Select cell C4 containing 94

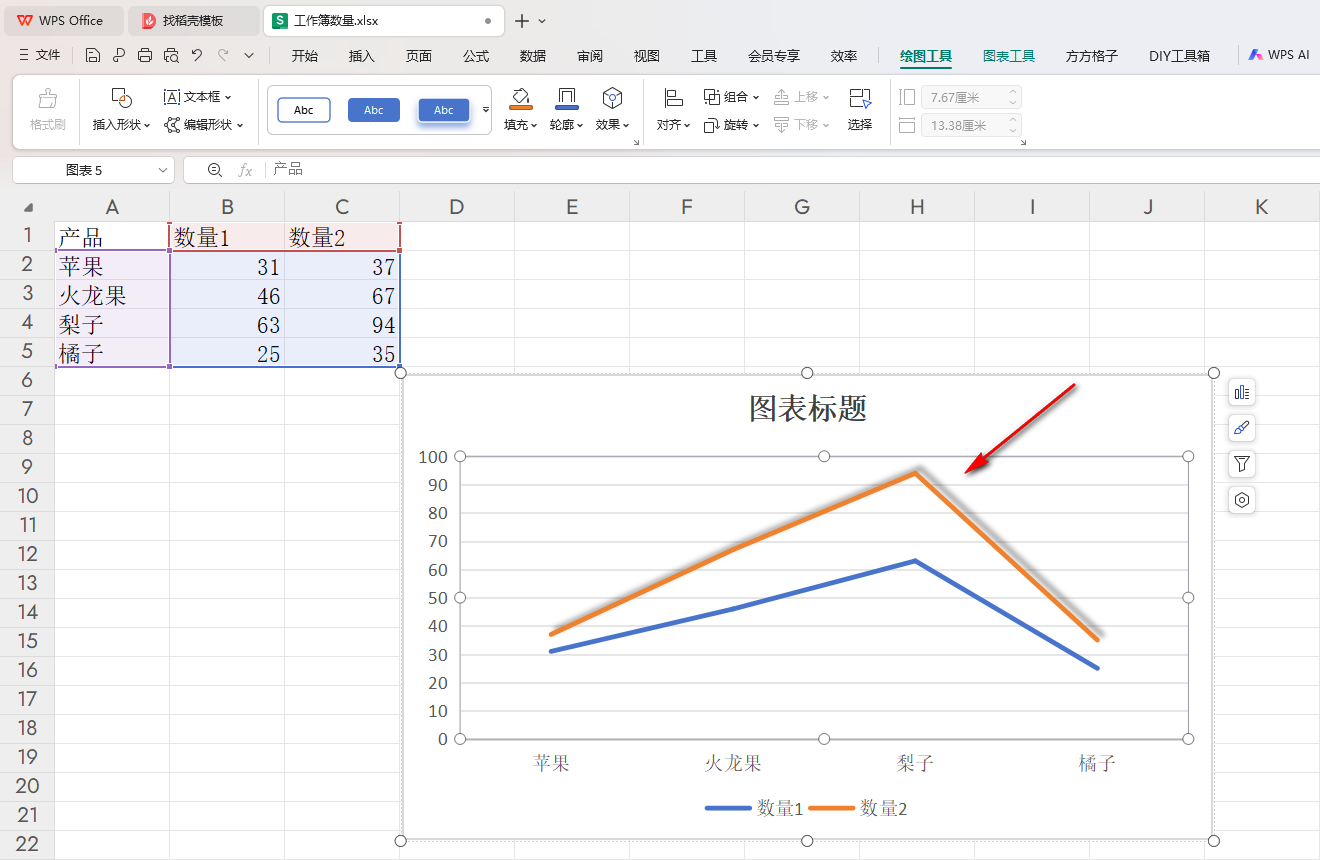pos(342,324)
